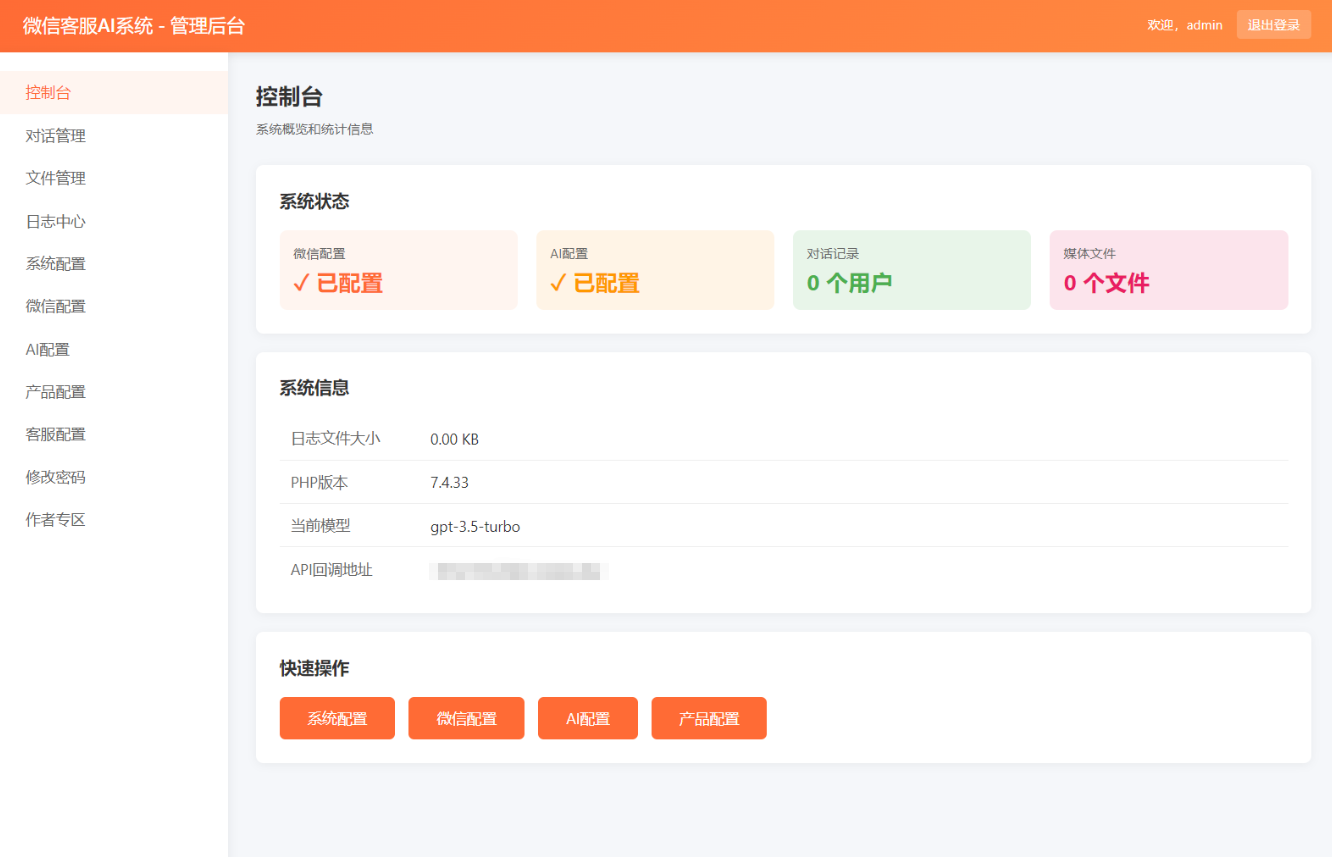Screen dimensions: 1332x857
Task: Open the 对话记录 status card
Action: click(911, 269)
